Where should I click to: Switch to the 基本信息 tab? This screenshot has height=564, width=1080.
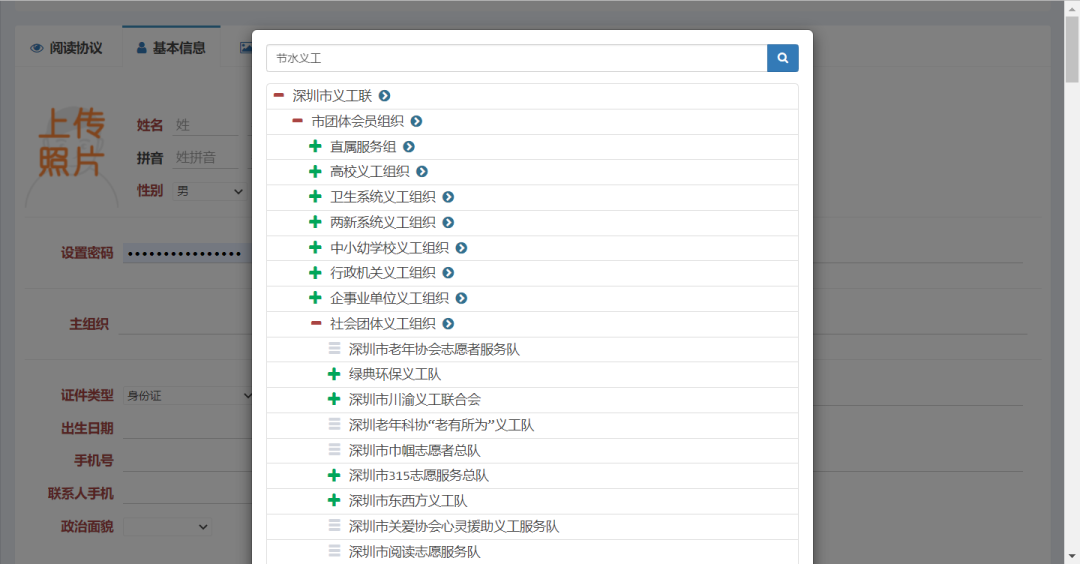tap(172, 48)
